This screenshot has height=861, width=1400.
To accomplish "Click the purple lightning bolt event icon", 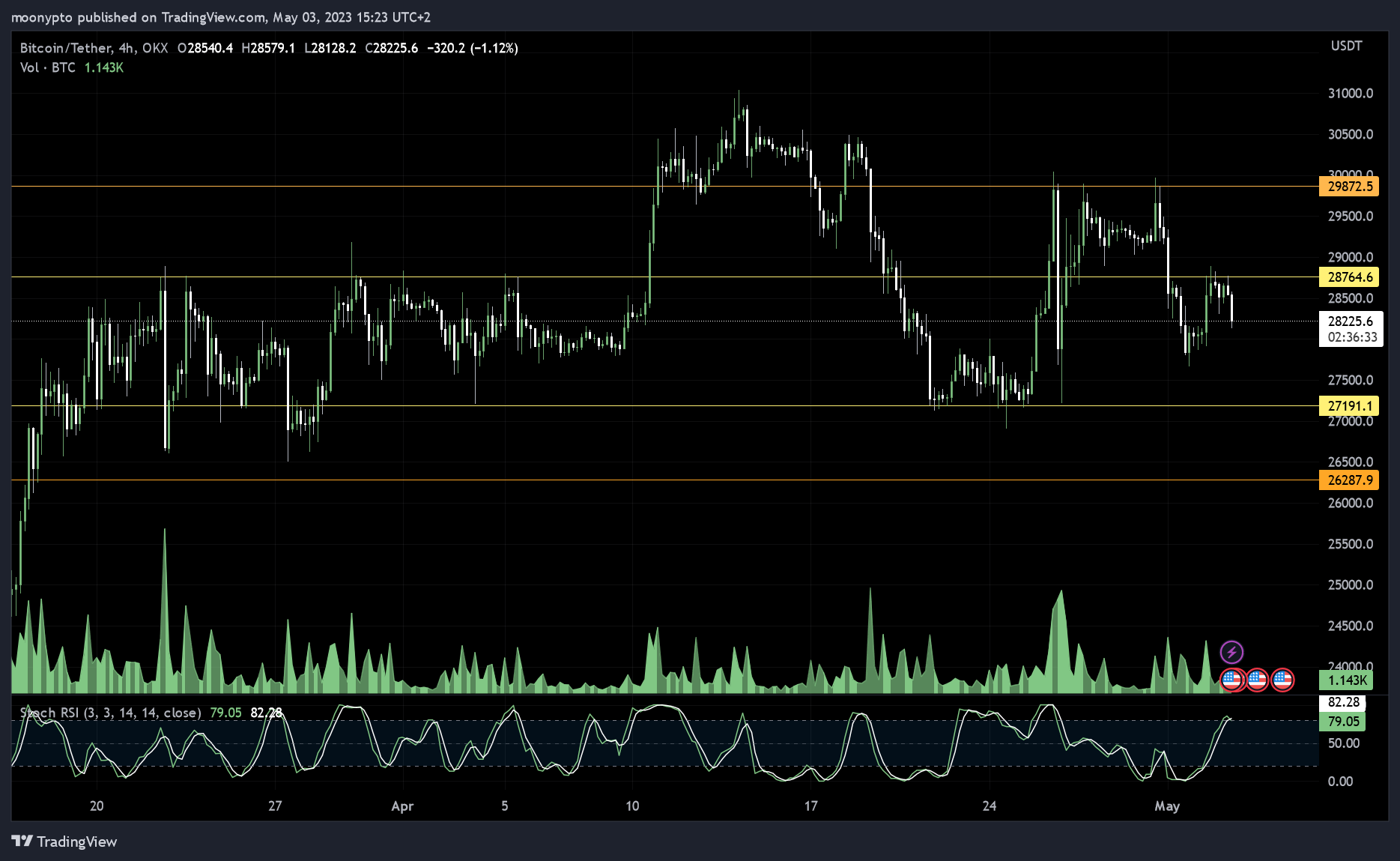I will coord(1231,652).
